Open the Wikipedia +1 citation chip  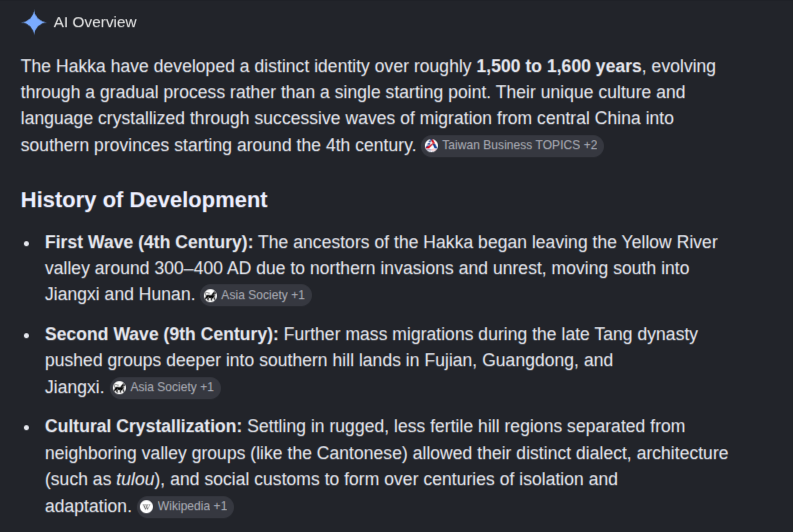coord(185,507)
